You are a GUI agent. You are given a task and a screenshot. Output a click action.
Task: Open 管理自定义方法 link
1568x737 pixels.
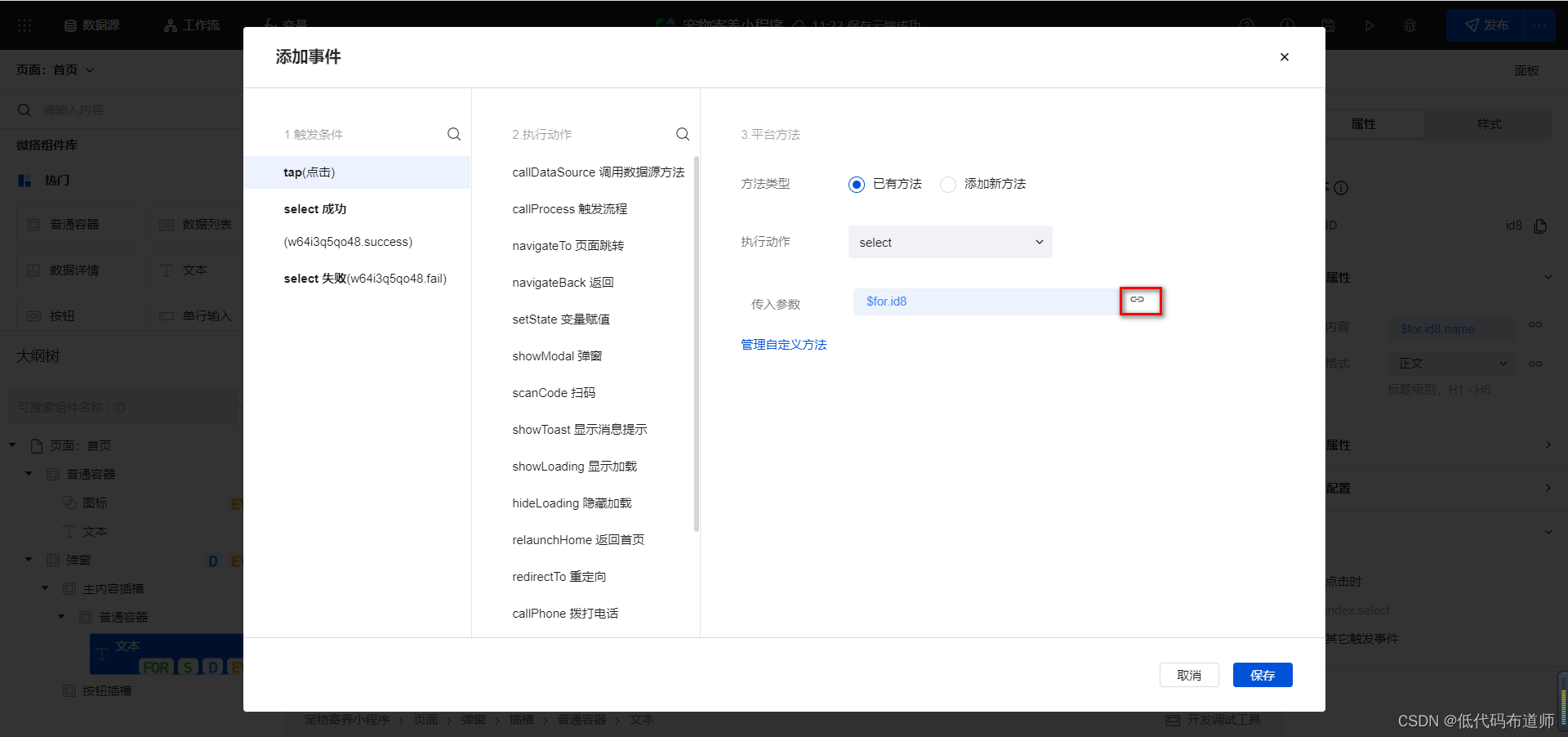pyautogui.click(x=783, y=345)
